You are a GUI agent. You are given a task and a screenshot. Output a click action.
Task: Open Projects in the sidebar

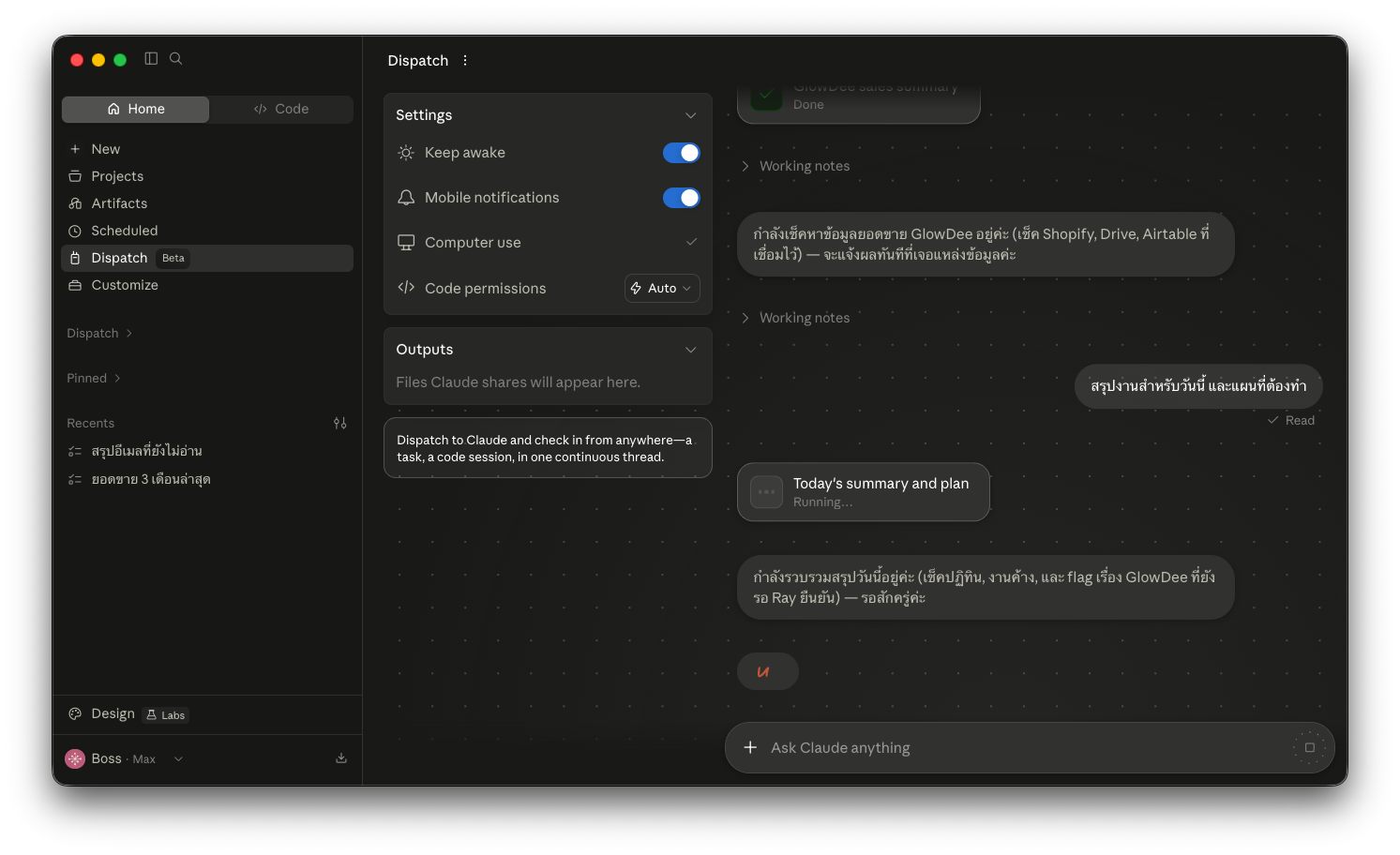point(207,176)
